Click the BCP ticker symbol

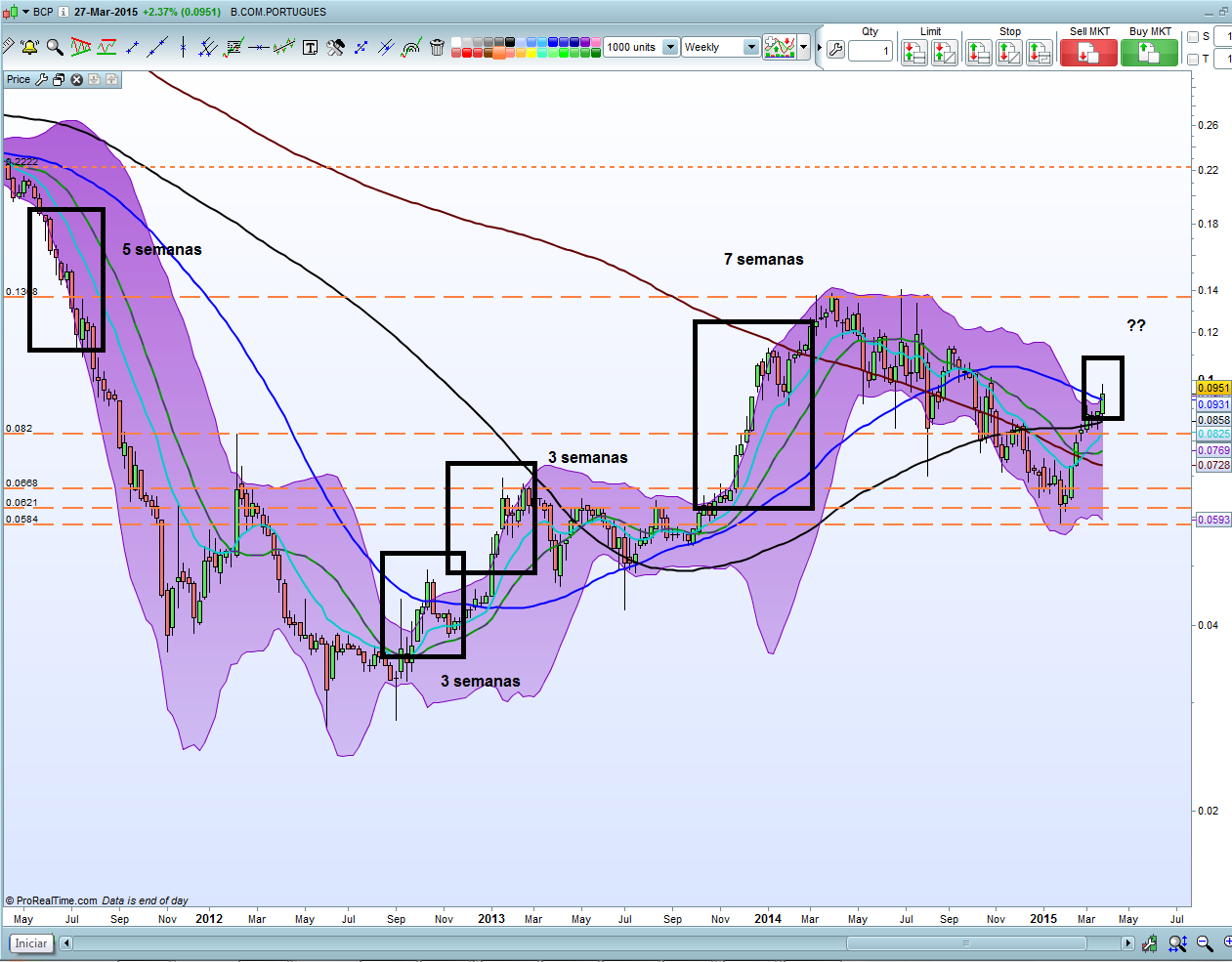(43, 12)
